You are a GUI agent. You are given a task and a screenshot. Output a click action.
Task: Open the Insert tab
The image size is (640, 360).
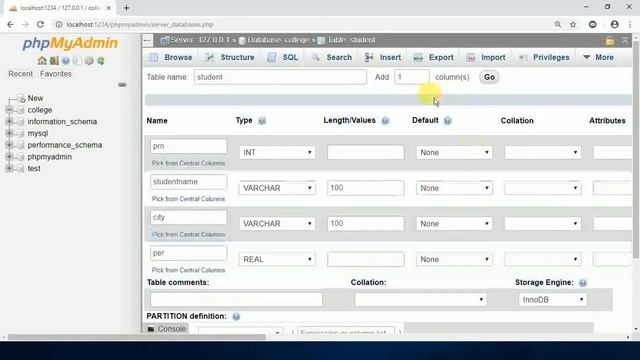point(383,58)
